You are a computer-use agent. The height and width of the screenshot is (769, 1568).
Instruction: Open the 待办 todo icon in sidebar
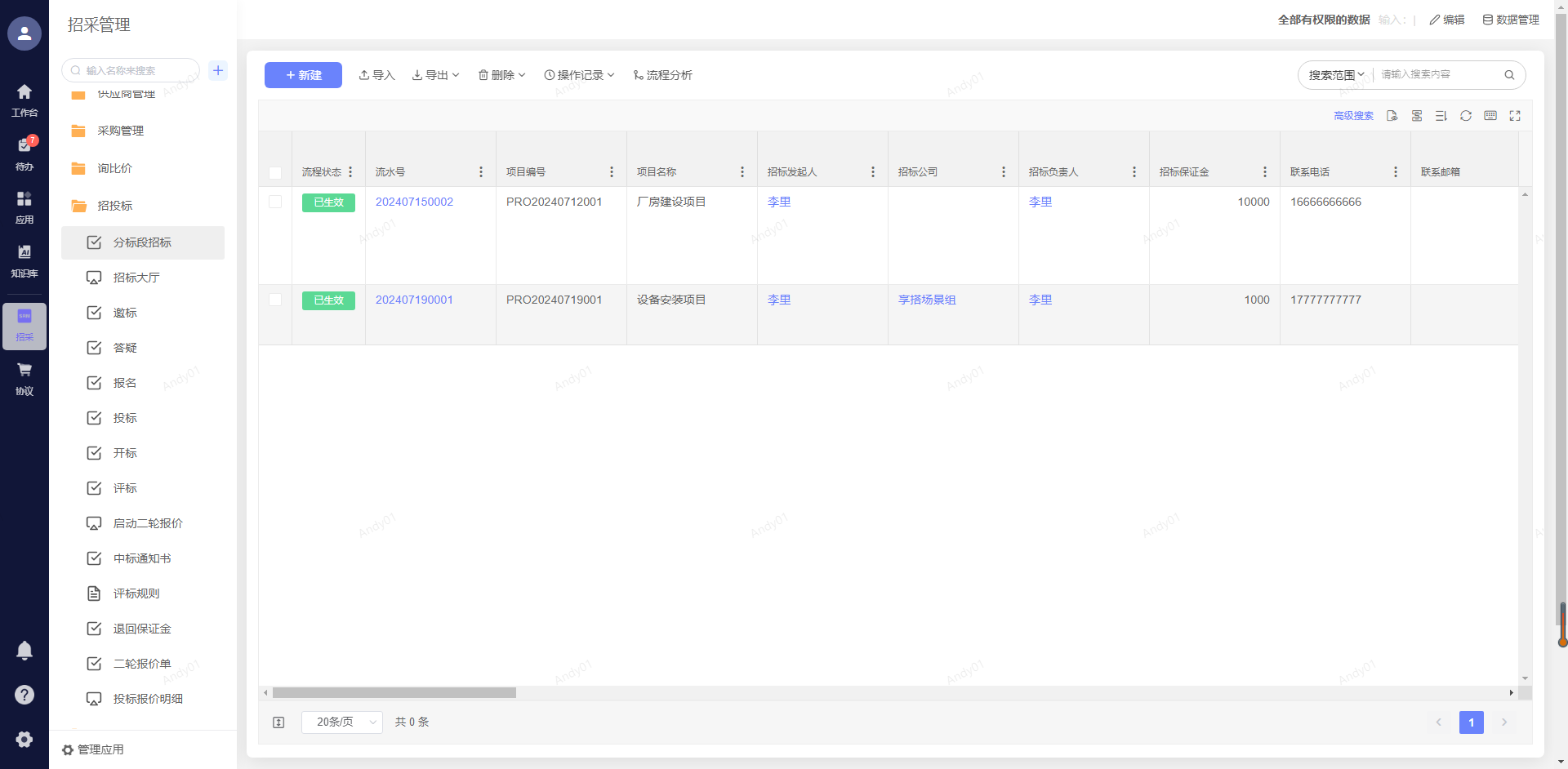coord(24,152)
